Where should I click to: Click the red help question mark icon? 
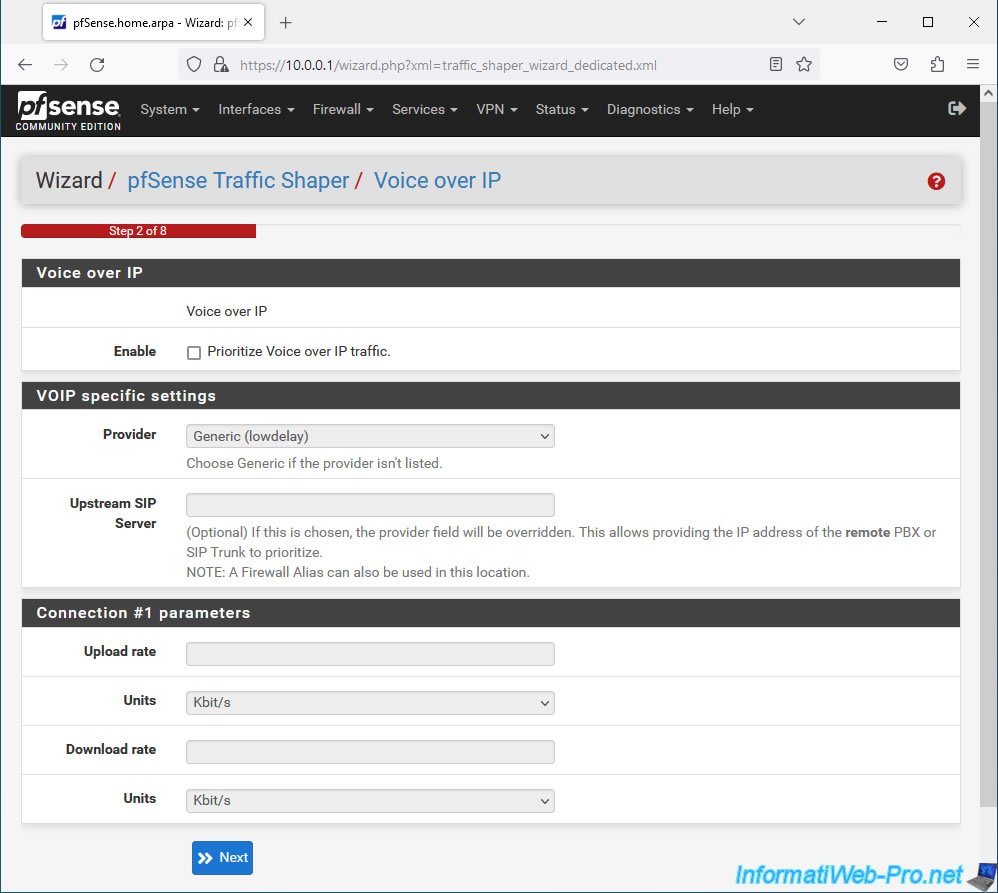pyautogui.click(x=936, y=181)
